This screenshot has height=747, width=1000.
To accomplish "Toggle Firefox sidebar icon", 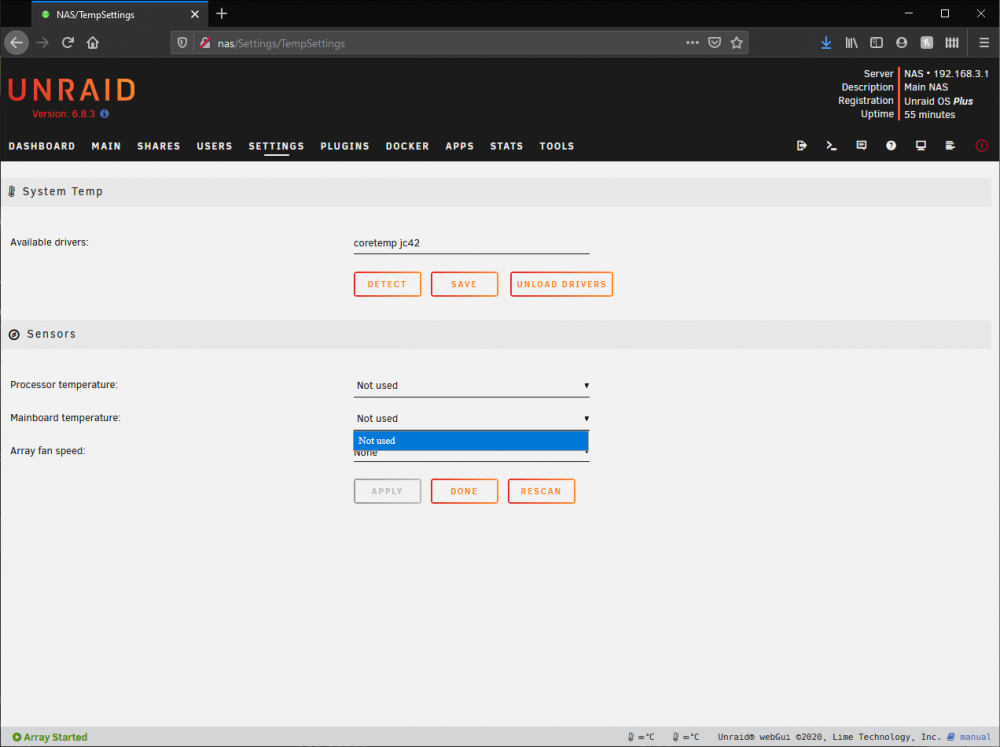I will pos(876,43).
